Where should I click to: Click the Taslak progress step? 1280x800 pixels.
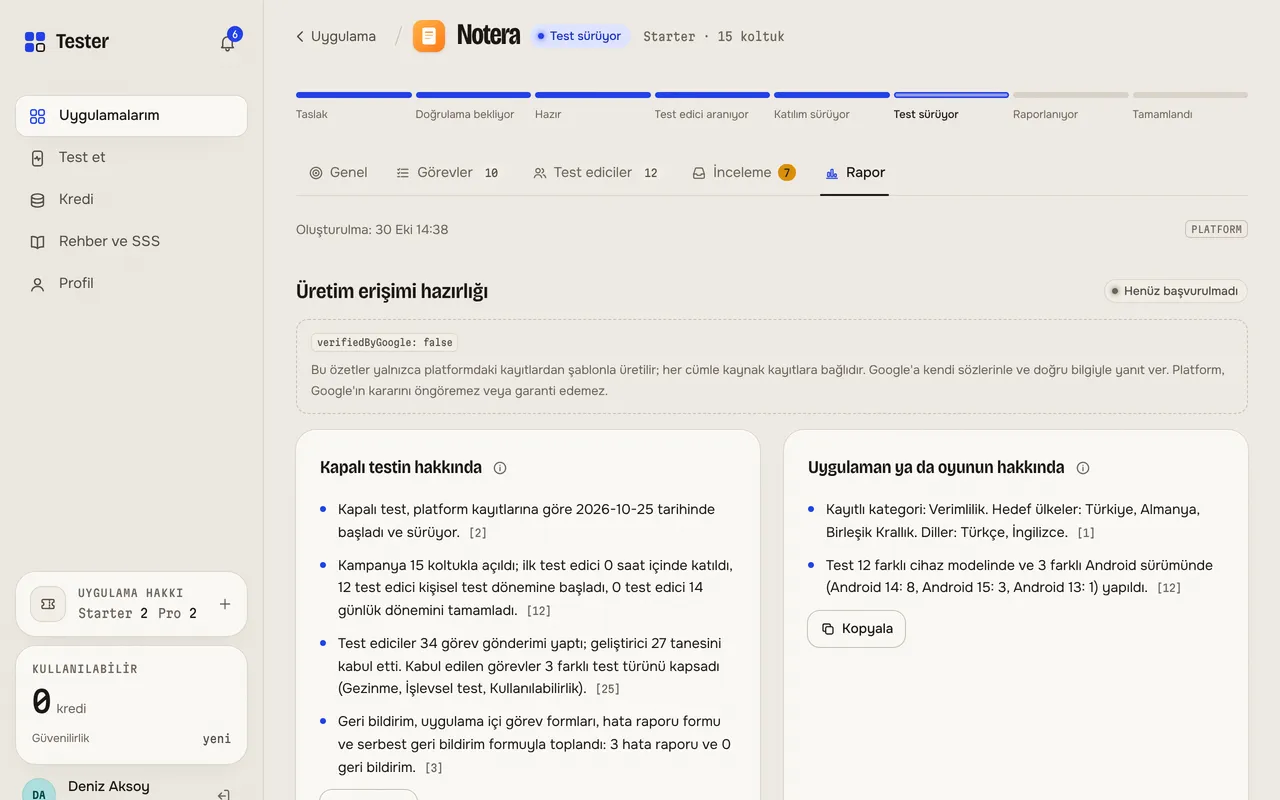(x=354, y=106)
